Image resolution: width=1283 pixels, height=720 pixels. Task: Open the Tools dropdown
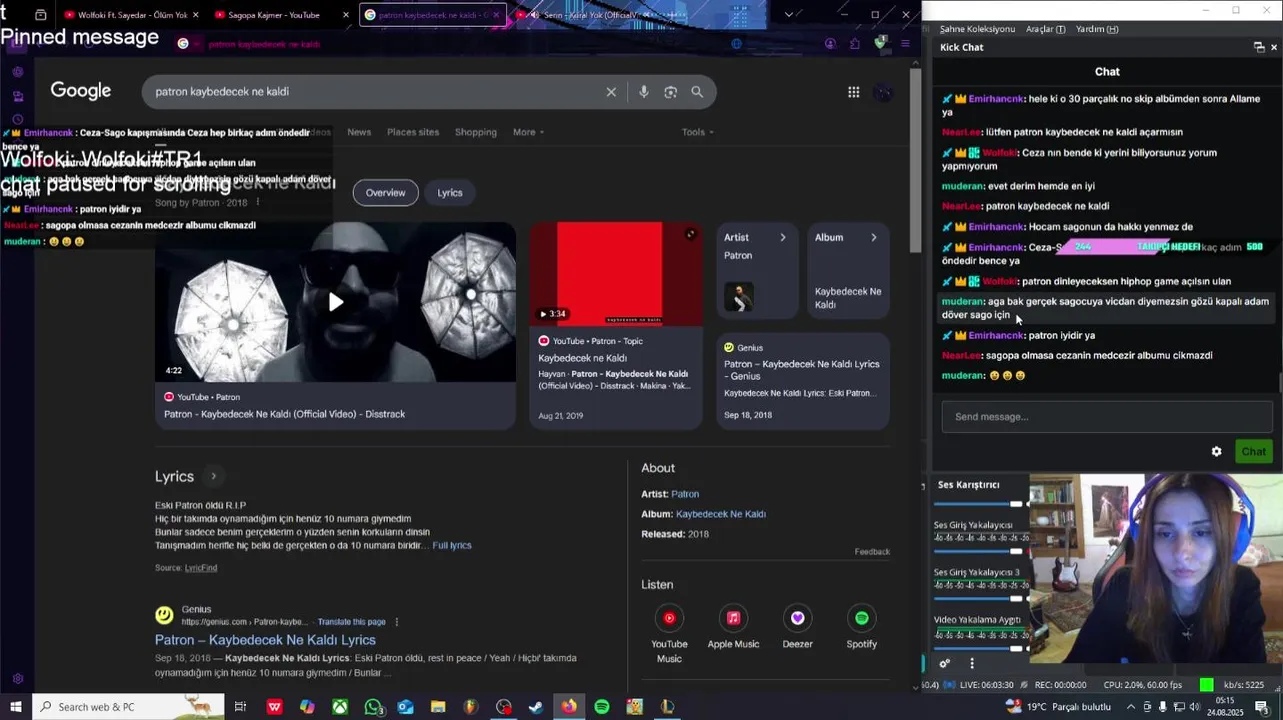697,132
